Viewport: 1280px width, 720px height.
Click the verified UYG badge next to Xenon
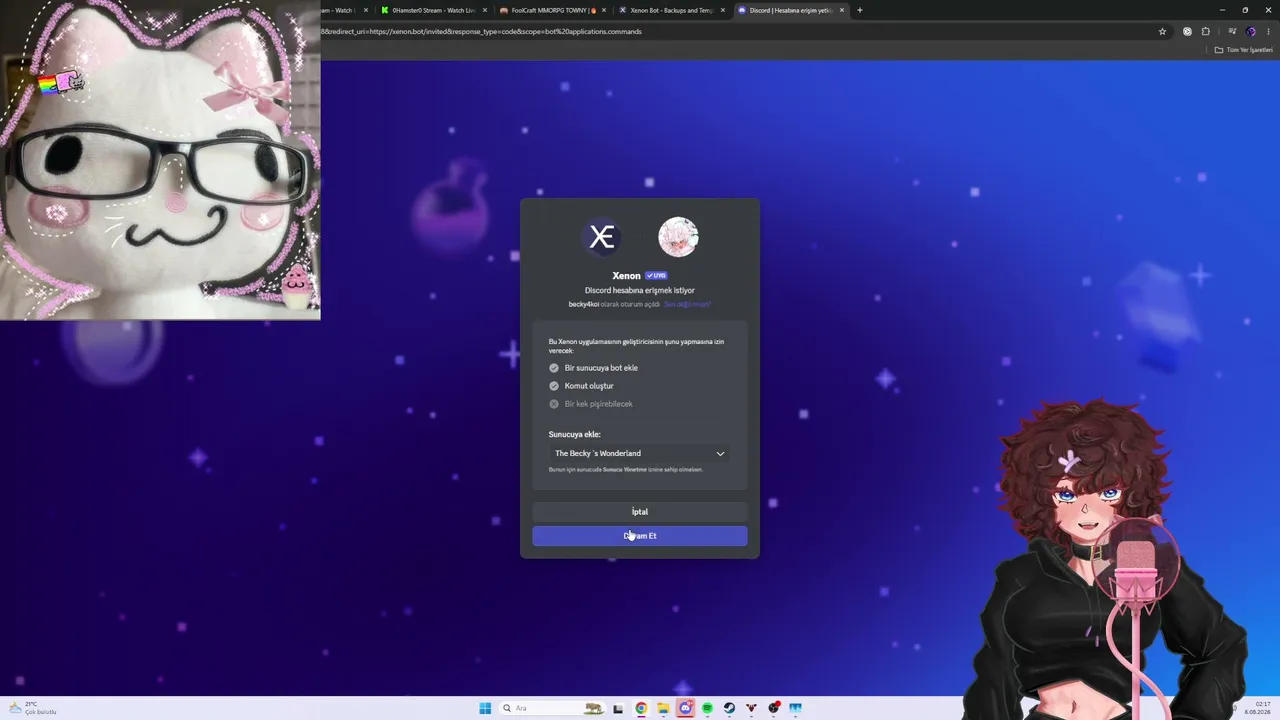[x=656, y=276]
